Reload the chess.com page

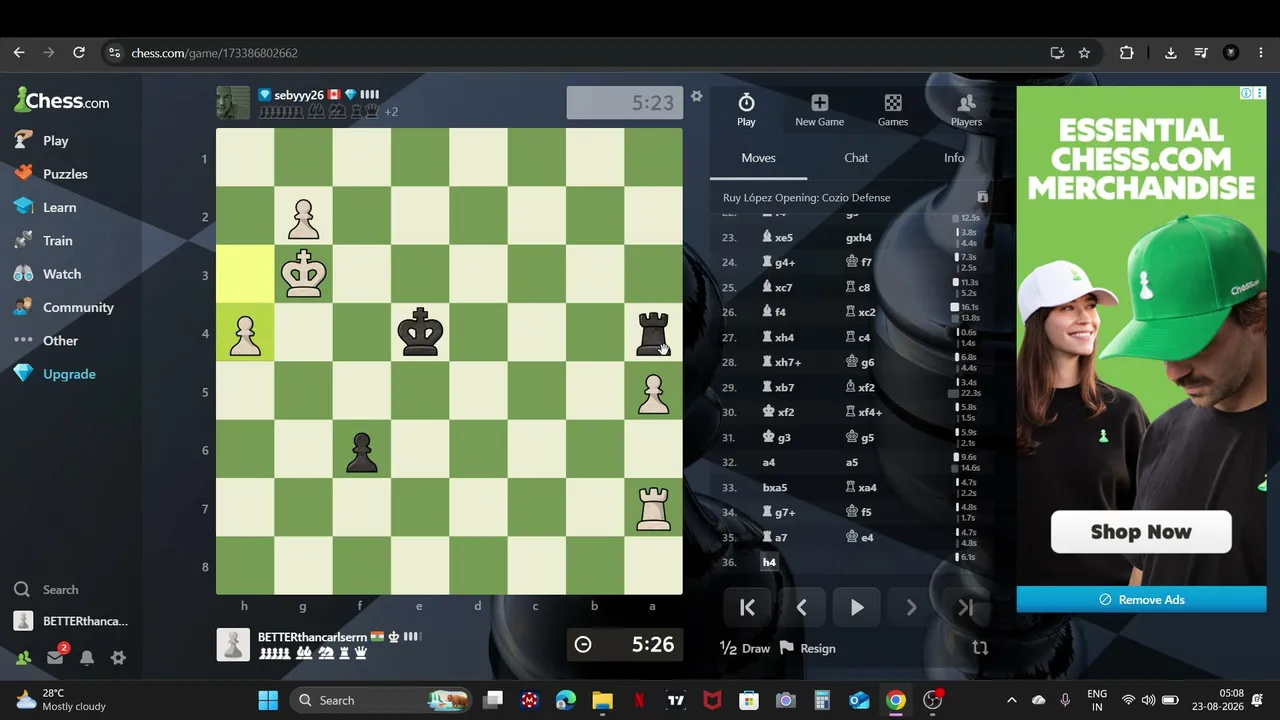[x=79, y=53]
